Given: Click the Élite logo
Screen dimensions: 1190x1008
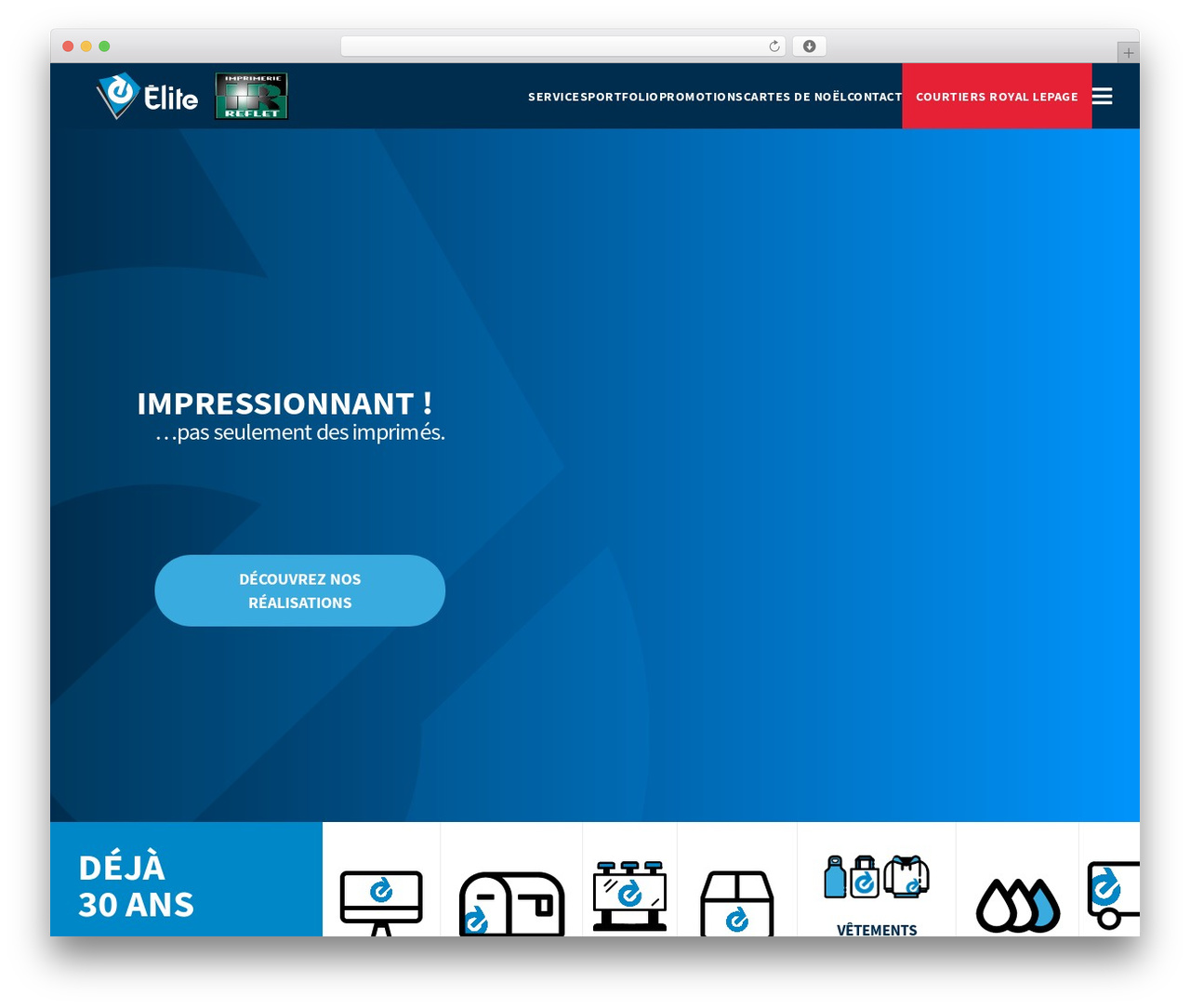Looking at the screenshot, I should [147, 96].
